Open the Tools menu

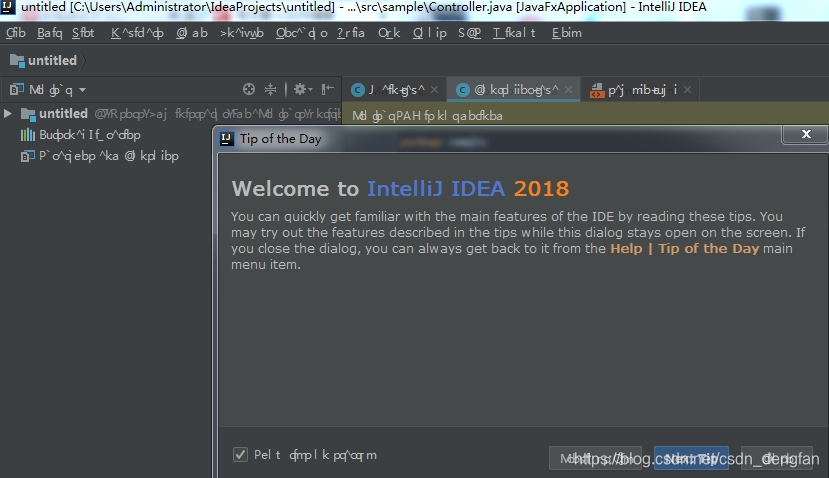(x=429, y=33)
